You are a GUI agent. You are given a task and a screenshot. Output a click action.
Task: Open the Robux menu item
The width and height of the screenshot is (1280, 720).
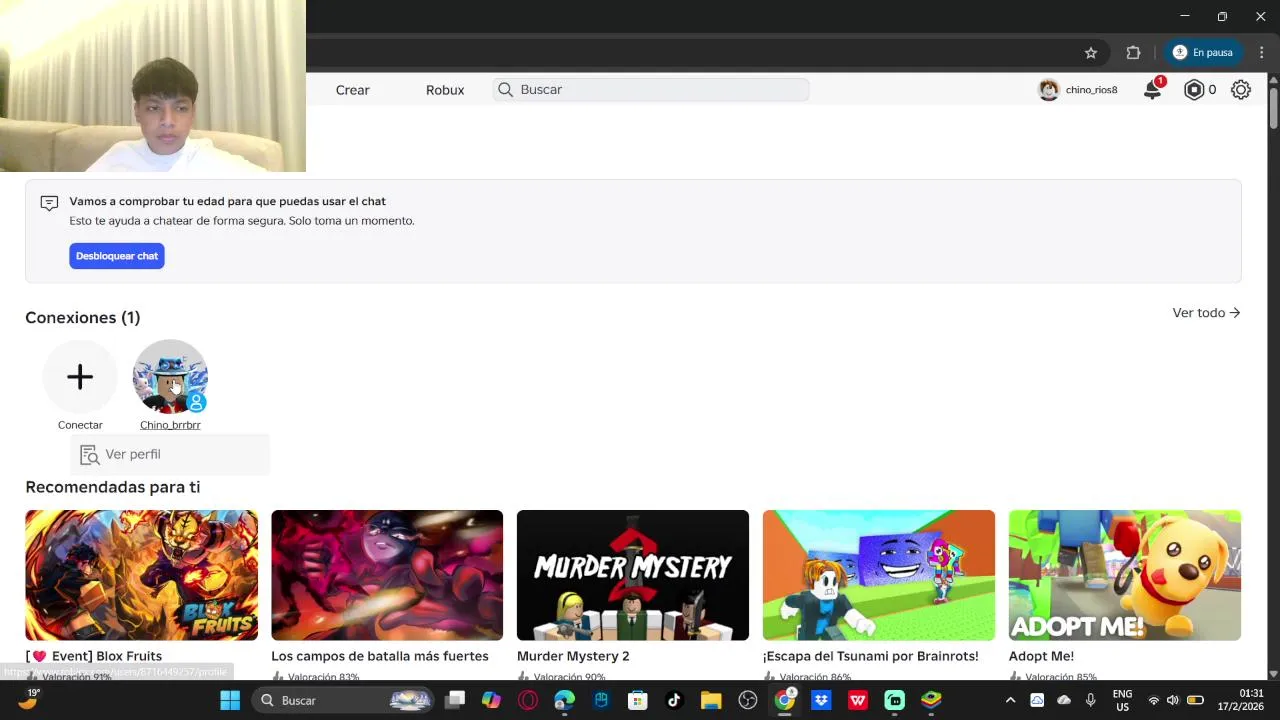pos(445,90)
